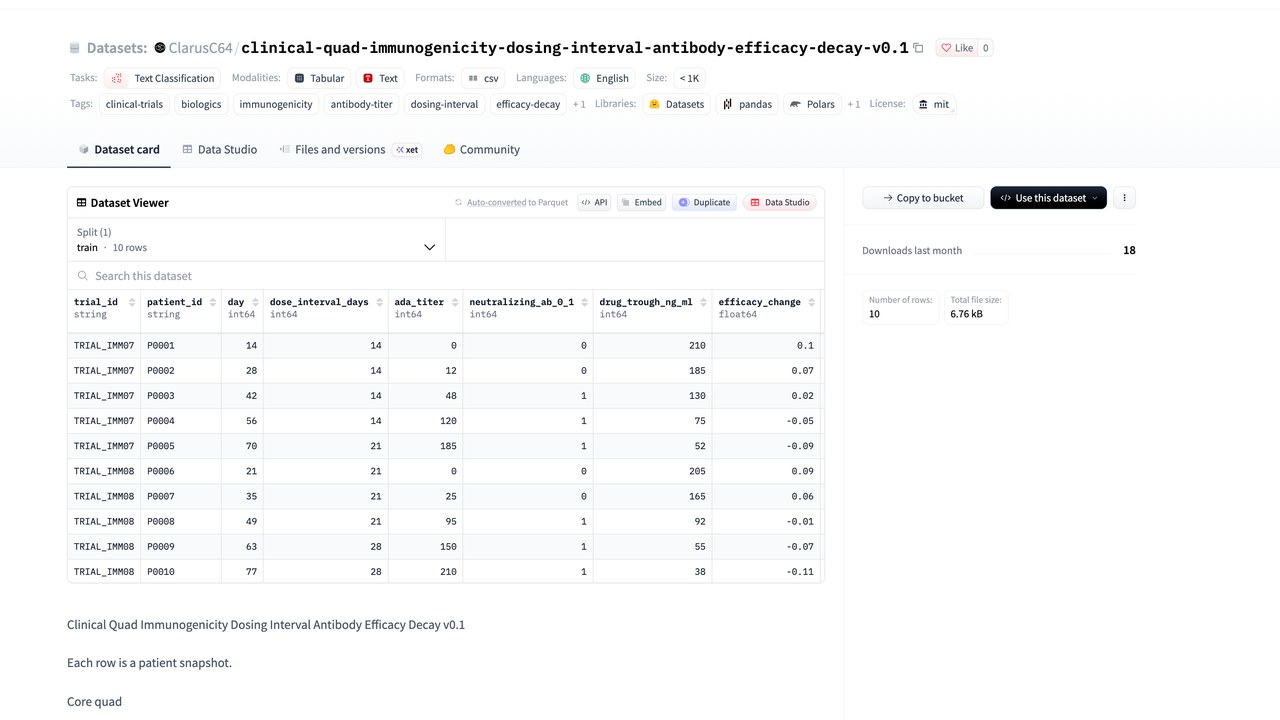1280x720 pixels.
Task: Click the efficacy_change column header
Action: [x=766, y=308]
